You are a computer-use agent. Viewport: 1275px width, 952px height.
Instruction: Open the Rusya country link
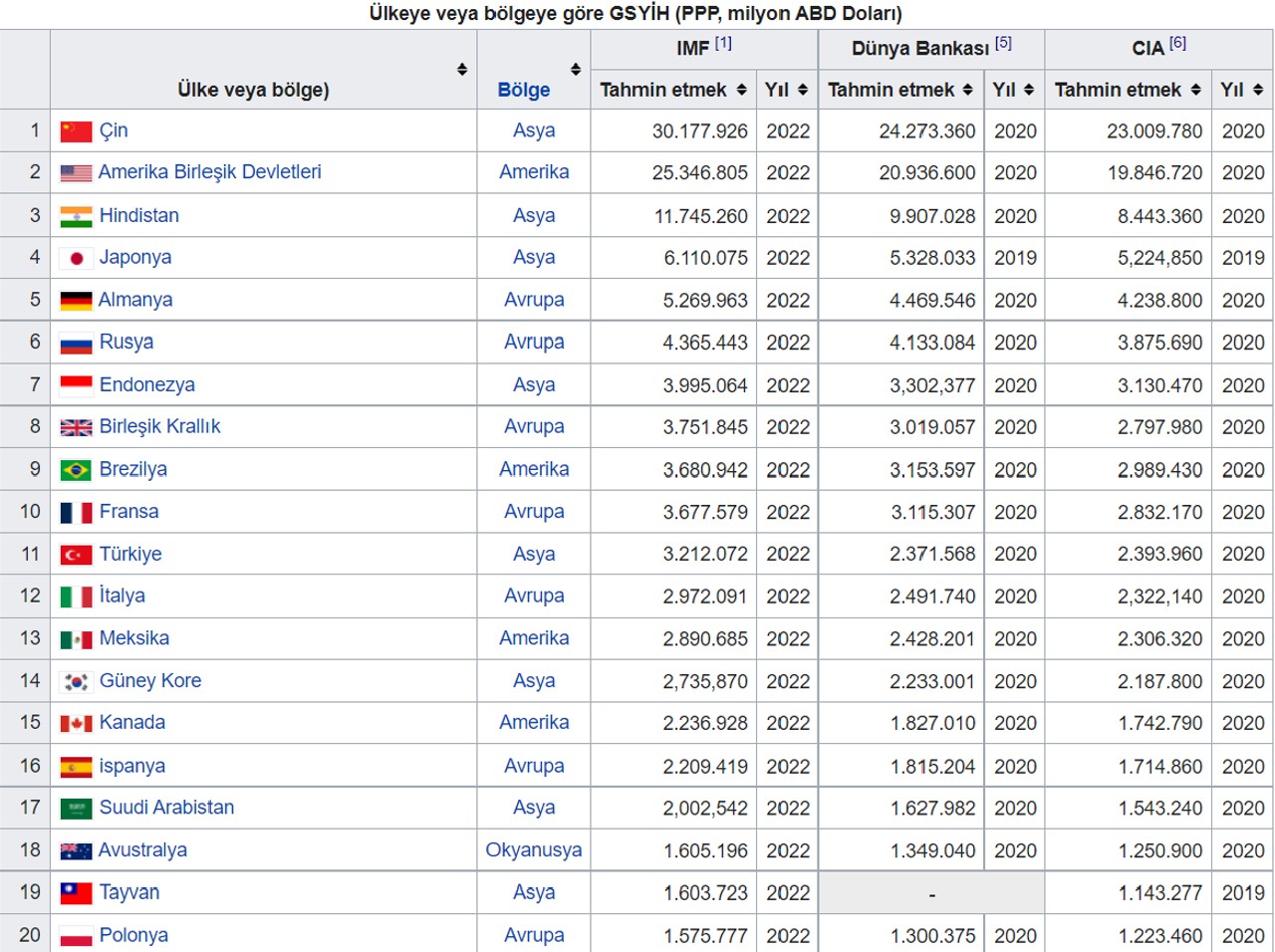126,342
